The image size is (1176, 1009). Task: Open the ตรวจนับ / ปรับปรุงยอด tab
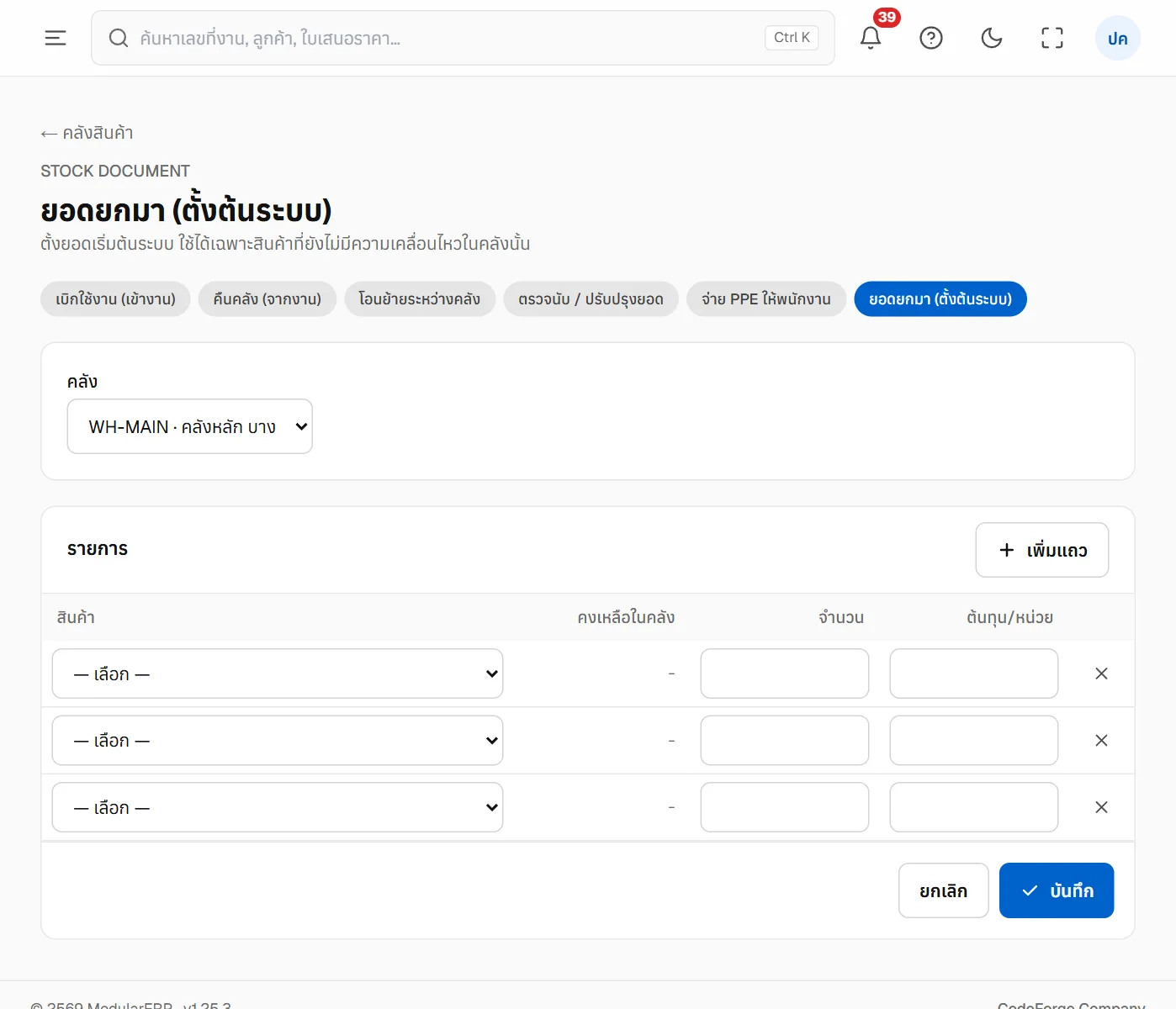click(591, 299)
